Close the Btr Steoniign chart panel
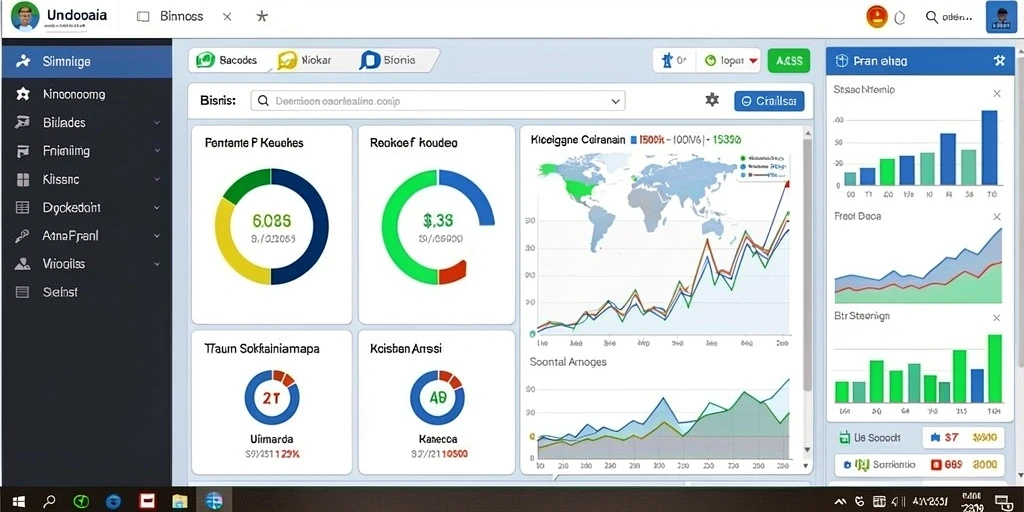The height and width of the screenshot is (512, 1024). coord(997,318)
